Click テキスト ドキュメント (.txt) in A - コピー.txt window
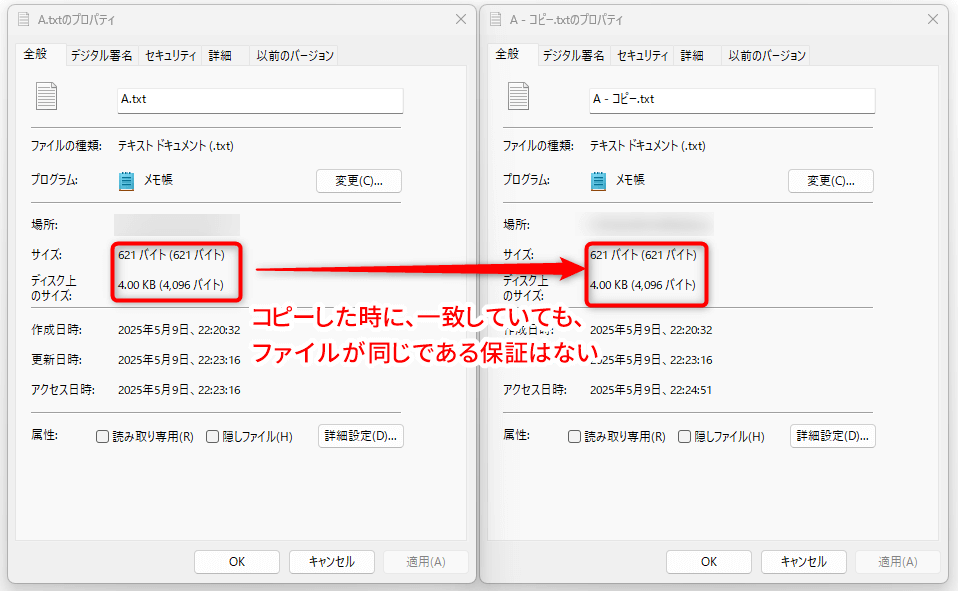This screenshot has height=591, width=958. point(648,146)
